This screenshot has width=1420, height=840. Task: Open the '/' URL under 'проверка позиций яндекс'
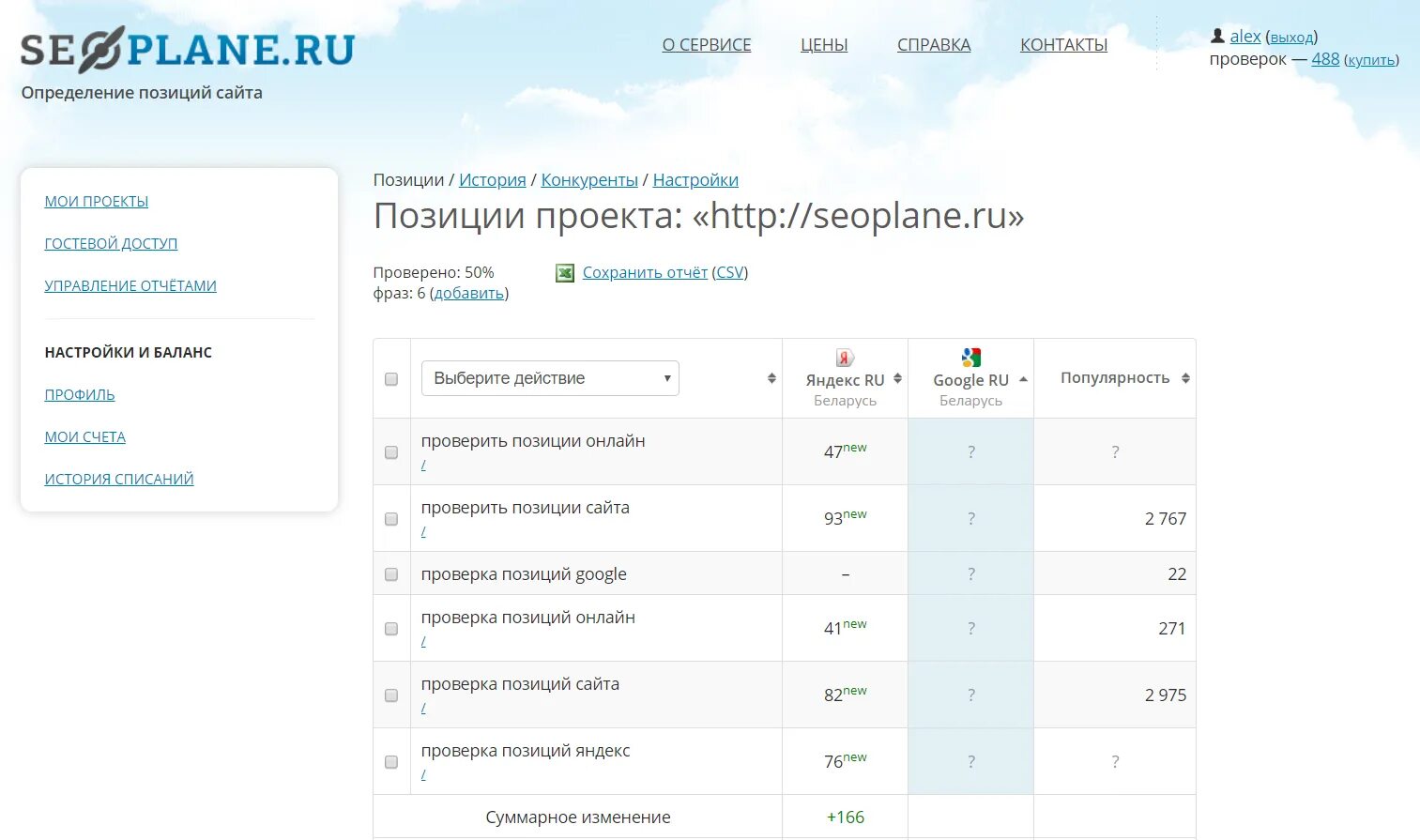[423, 775]
